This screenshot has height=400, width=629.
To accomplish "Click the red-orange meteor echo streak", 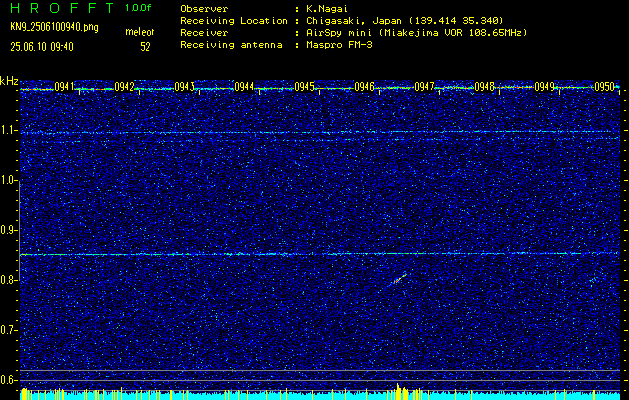I will 400,279.
